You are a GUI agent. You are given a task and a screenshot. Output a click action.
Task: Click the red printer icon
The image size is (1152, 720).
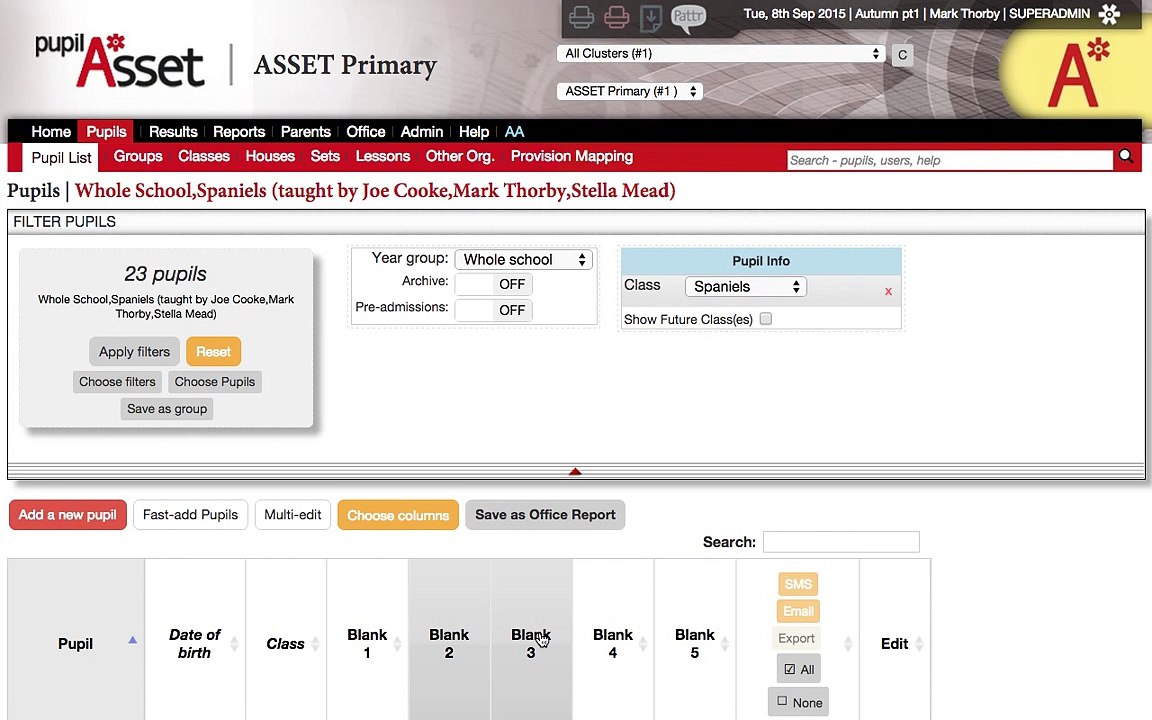(x=616, y=17)
